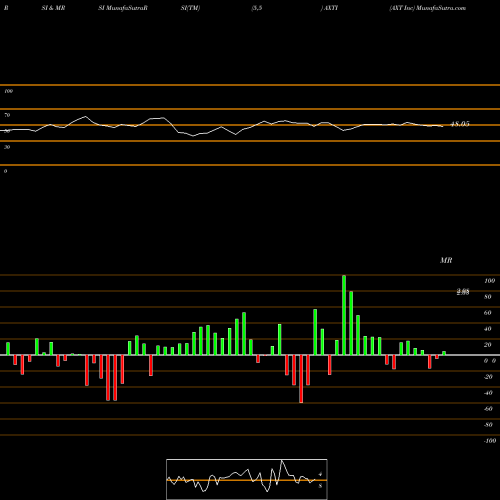500x500 pixels.
Task: Click the 'SI & MR' header text
Action: click(53, 8)
